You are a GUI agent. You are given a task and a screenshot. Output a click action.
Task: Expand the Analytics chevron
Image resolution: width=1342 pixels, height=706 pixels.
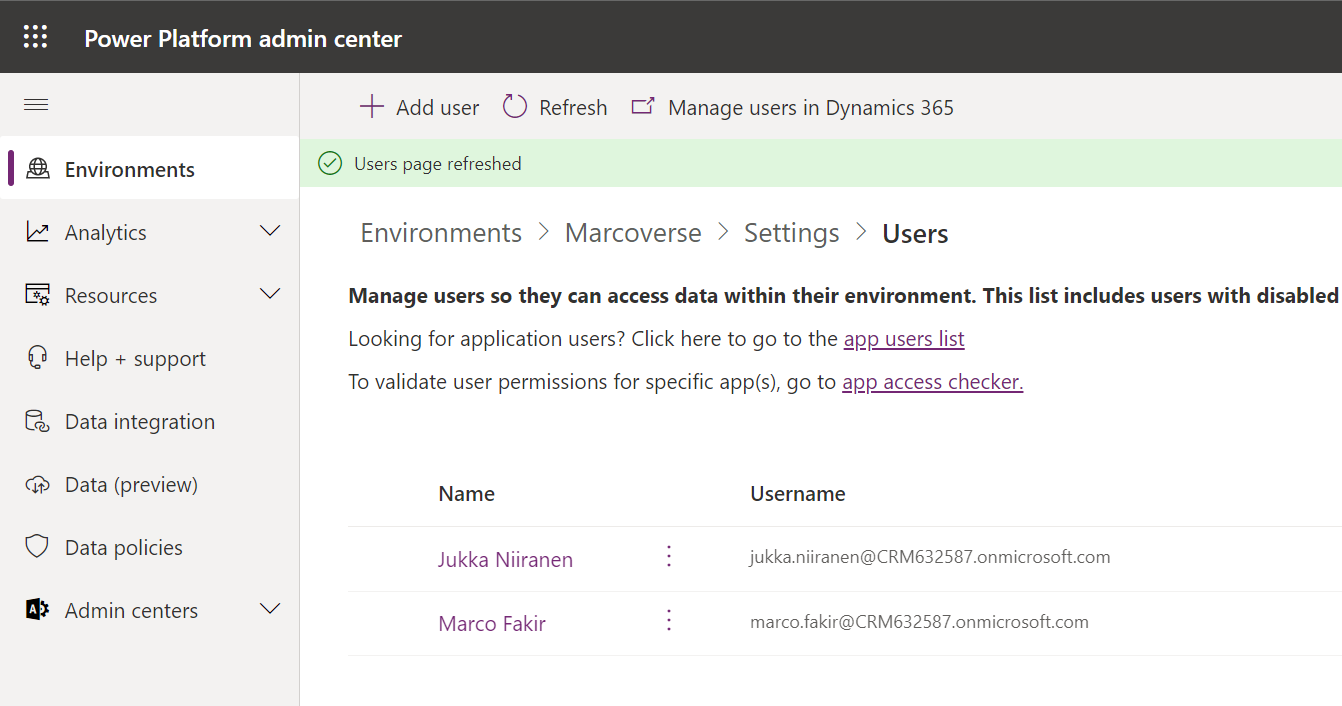270,231
